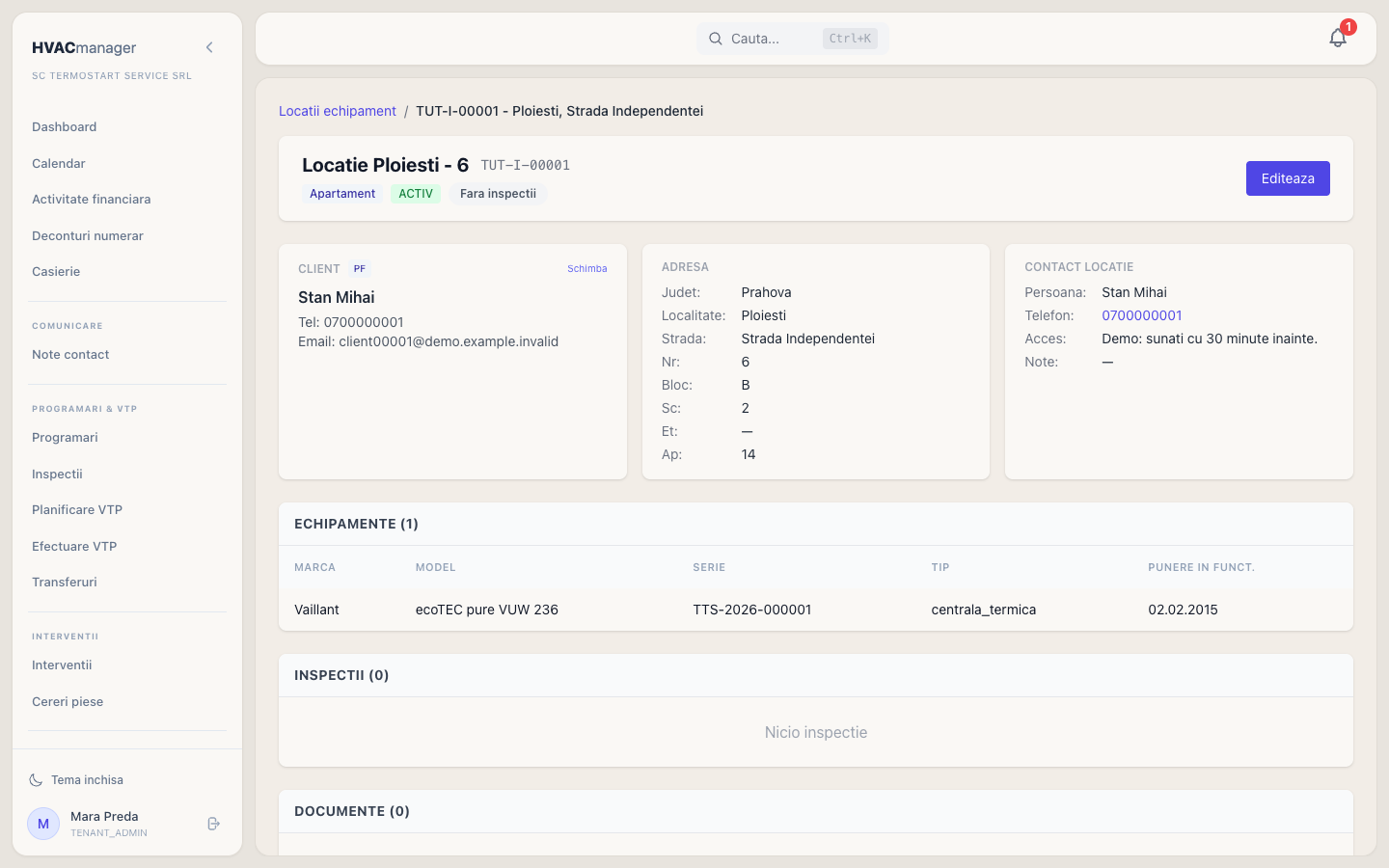Open Cereri piese
The height and width of the screenshot is (868, 1389).
coord(68,702)
